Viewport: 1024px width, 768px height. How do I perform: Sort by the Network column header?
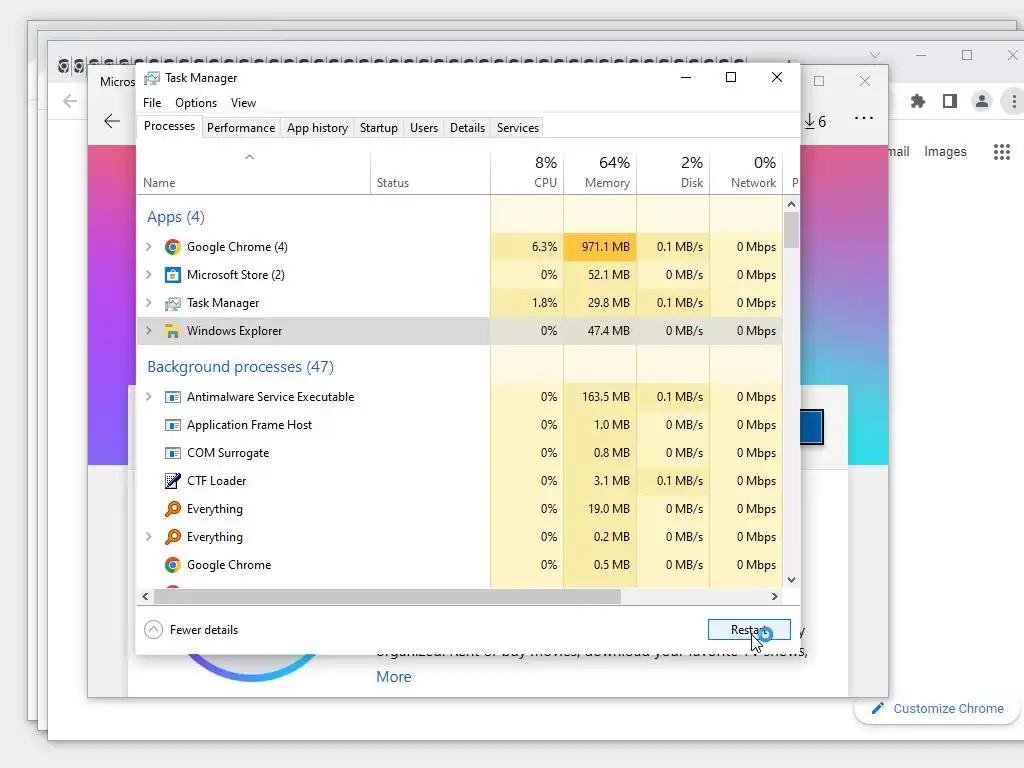746,173
